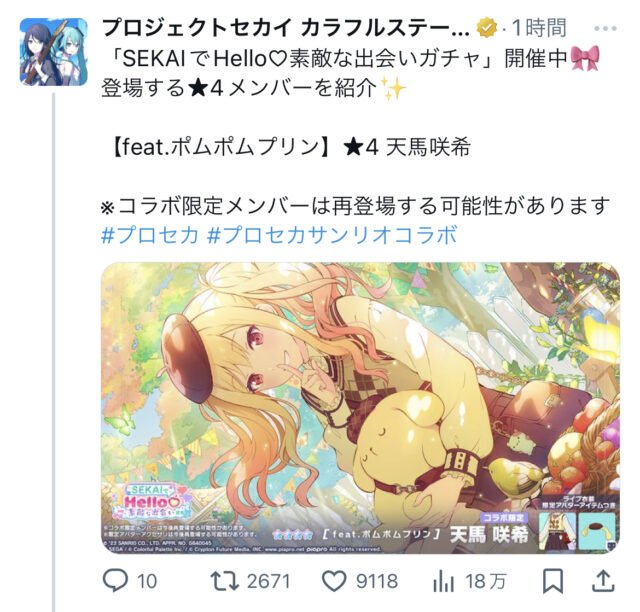
Task: Click the 1時間 timestamp
Action: point(539,28)
